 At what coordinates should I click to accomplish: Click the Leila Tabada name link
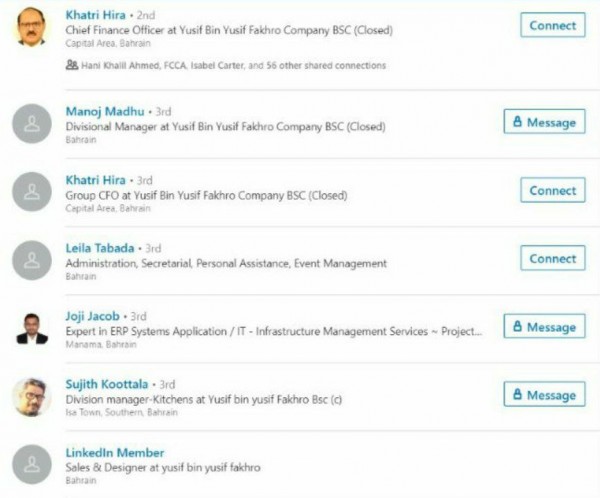99,248
